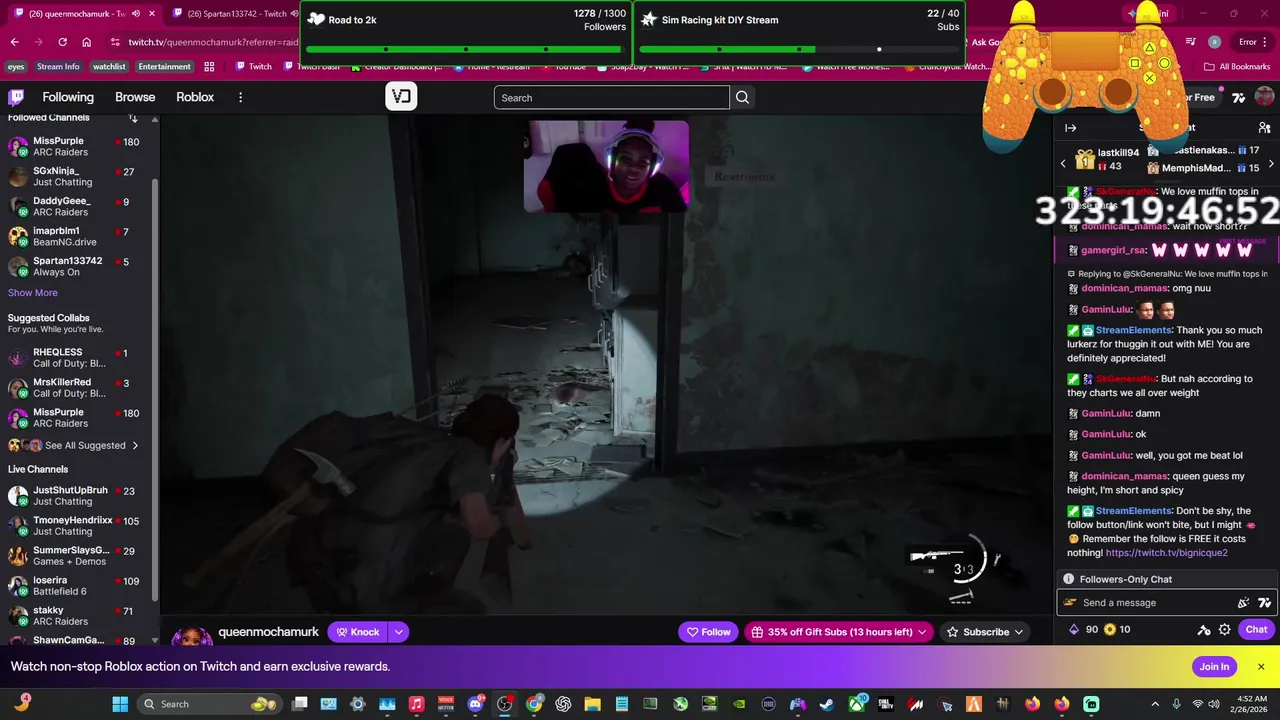This screenshot has width=1280, height=720.
Task: Show hidden system tray icons
Action: 1155,704
